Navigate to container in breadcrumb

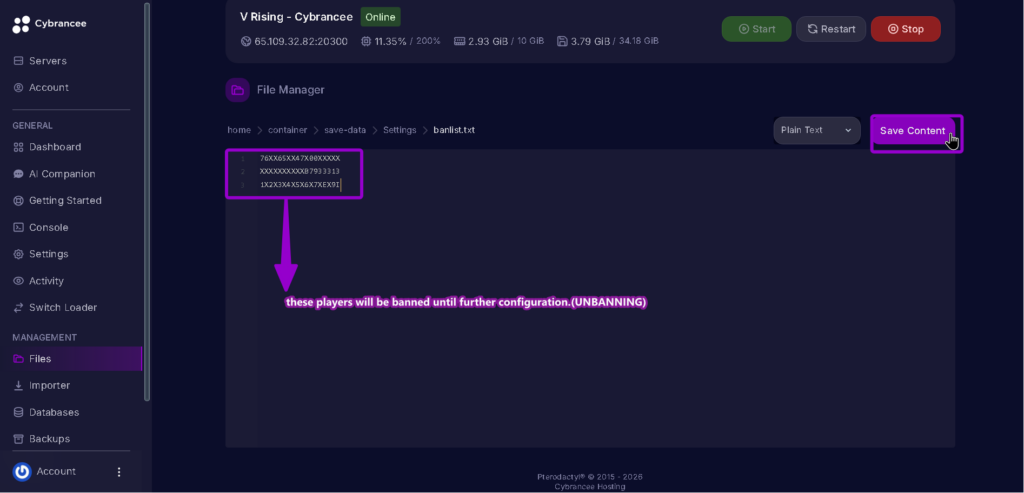287,130
